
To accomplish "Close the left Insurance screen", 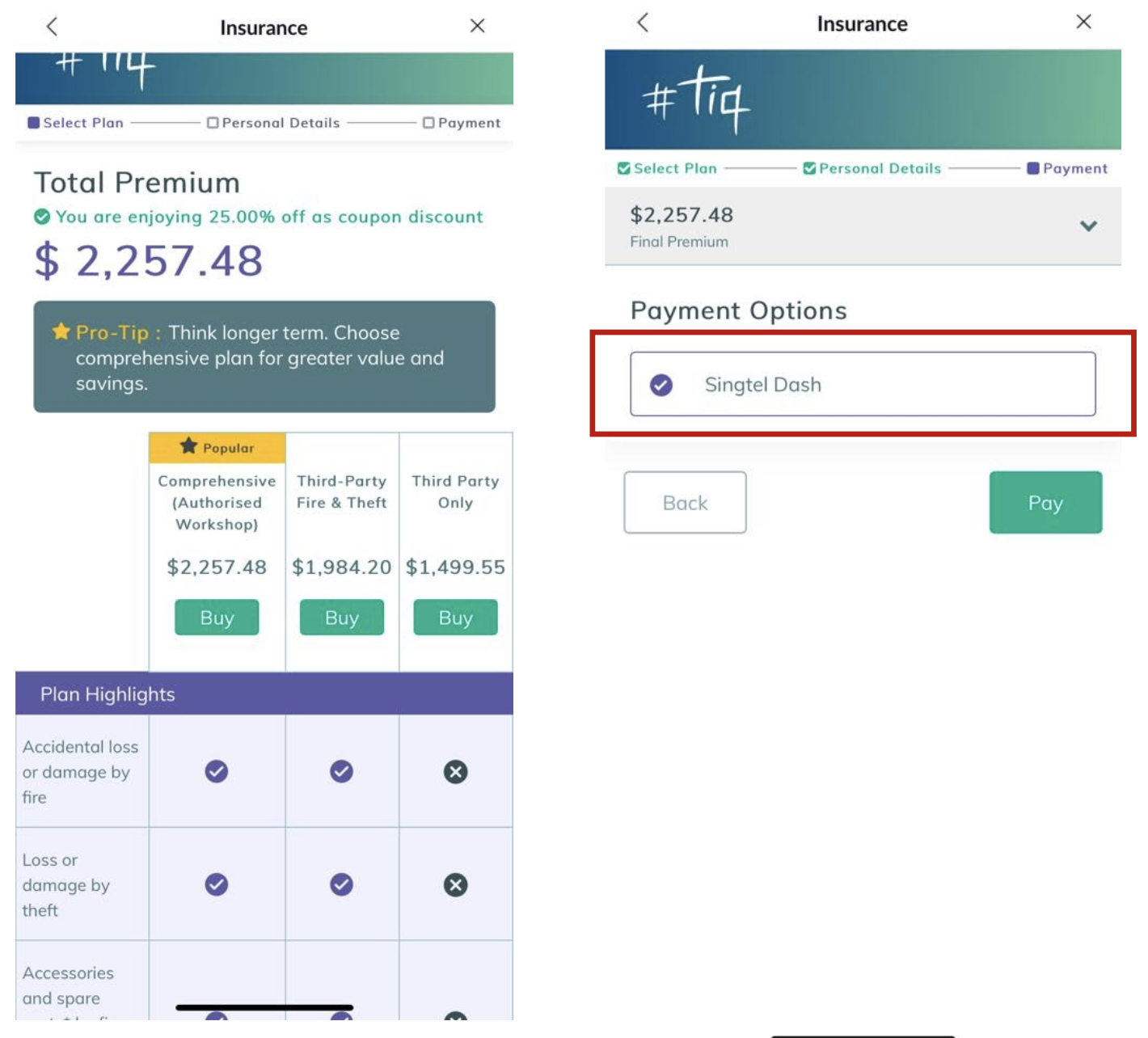I will point(477,27).
